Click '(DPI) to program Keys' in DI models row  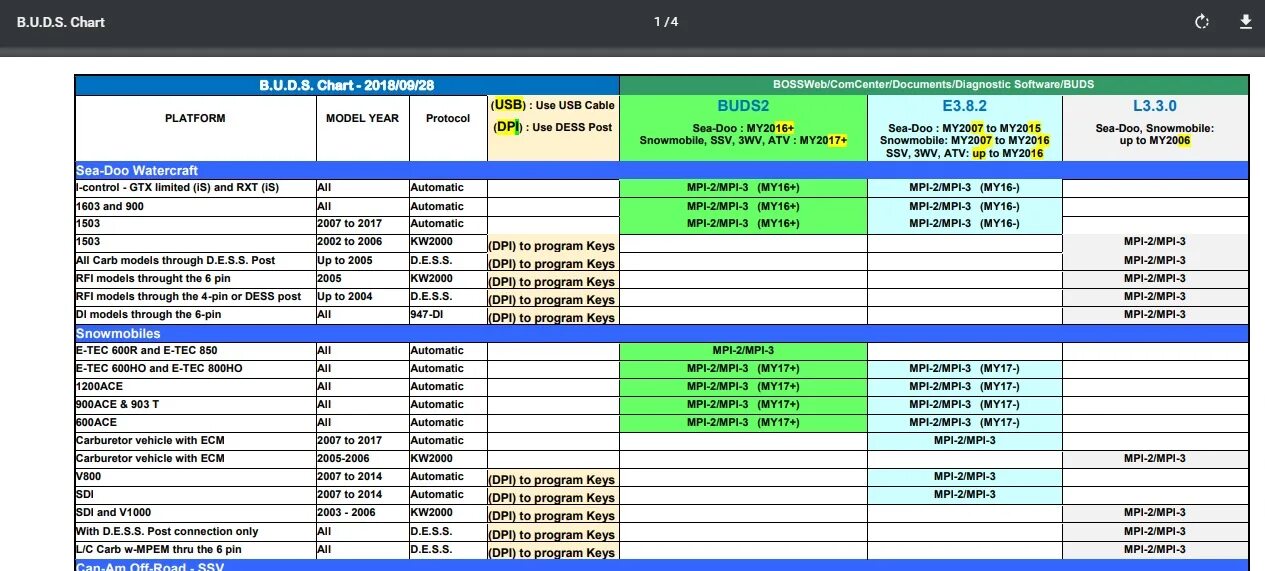tap(551, 318)
